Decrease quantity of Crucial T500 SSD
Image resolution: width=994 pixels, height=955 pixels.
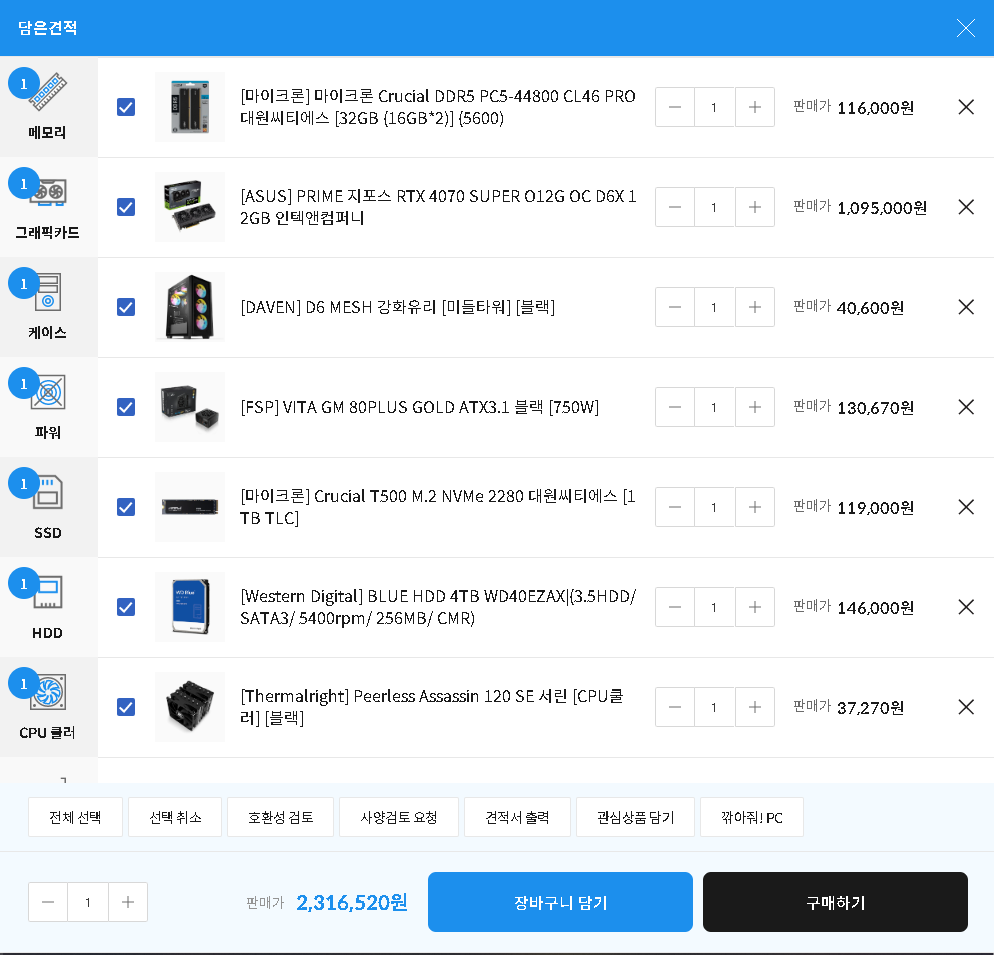coord(674,507)
